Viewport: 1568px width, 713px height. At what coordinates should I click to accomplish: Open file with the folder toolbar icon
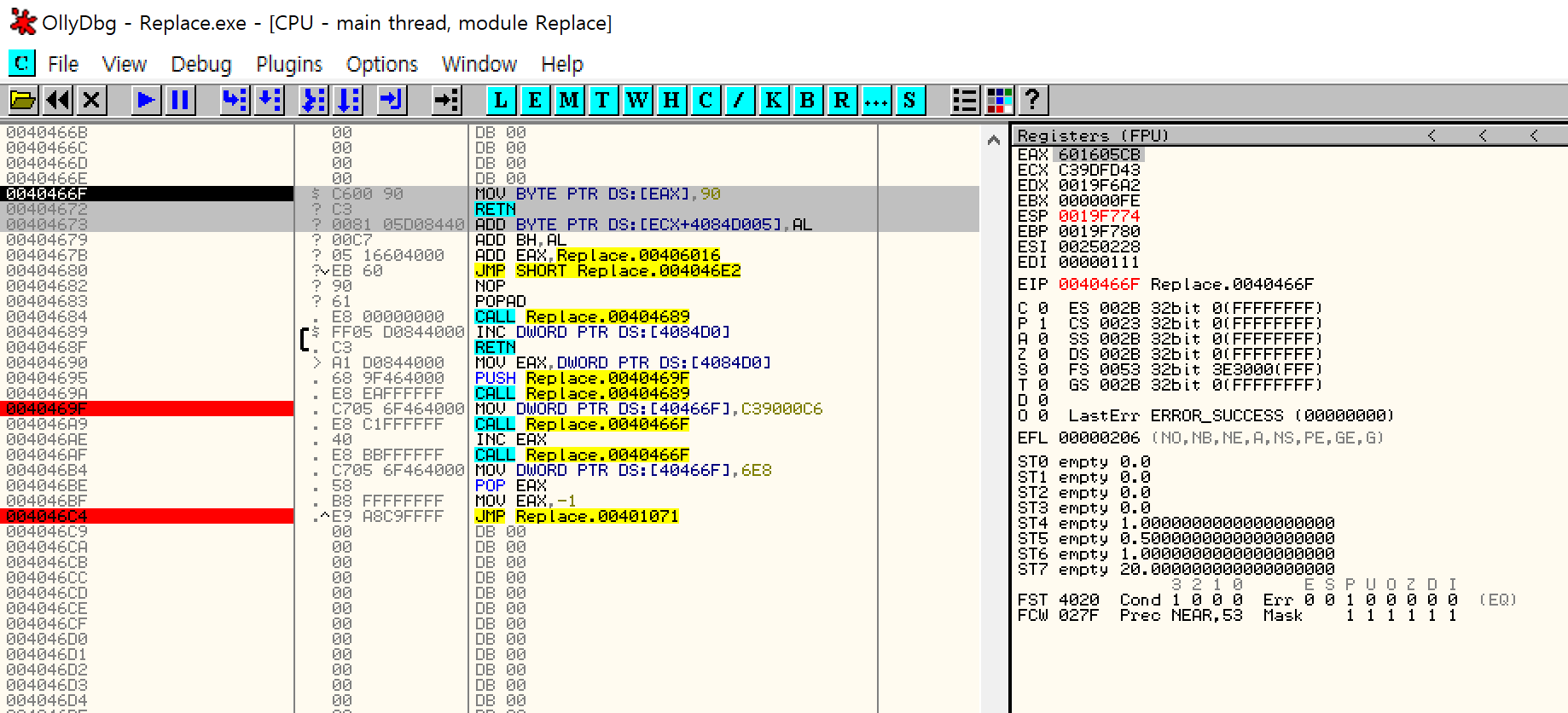(23, 101)
